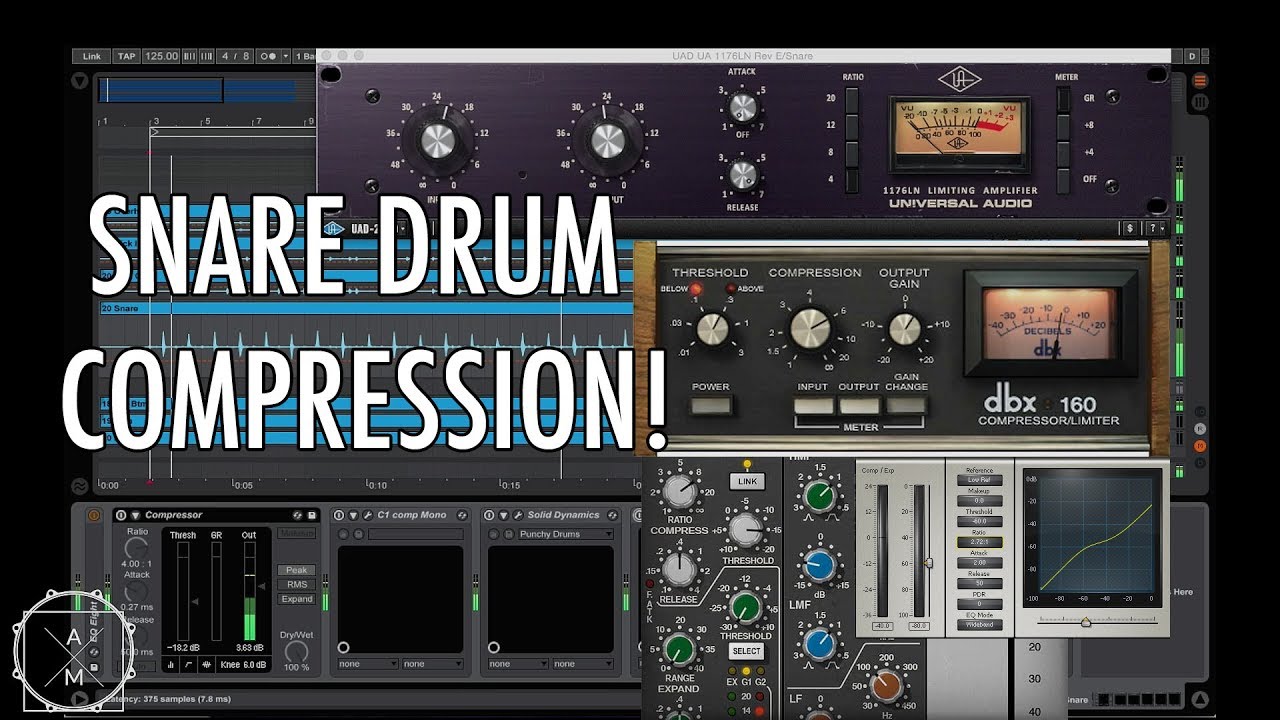The width and height of the screenshot is (1280, 720).
Task: Open second 'none' dropdown under C1 comp Mono
Action: (x=432, y=664)
